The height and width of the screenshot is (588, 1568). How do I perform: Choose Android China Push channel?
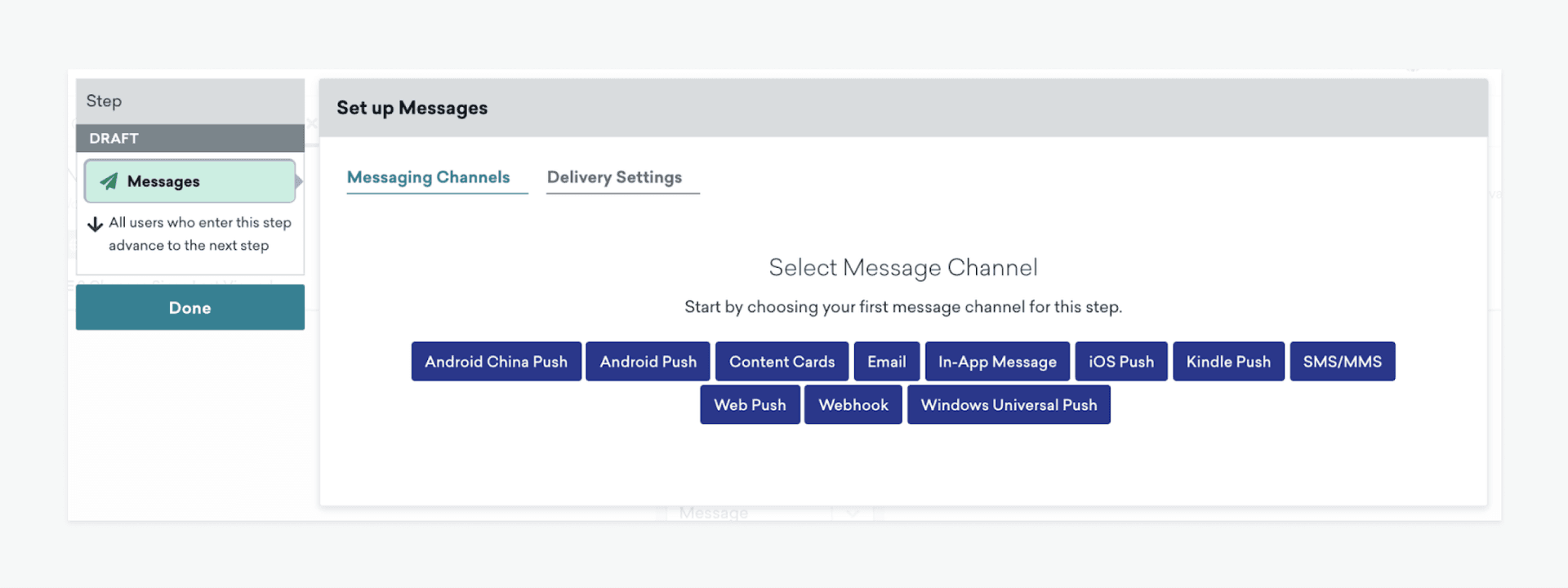tap(496, 362)
